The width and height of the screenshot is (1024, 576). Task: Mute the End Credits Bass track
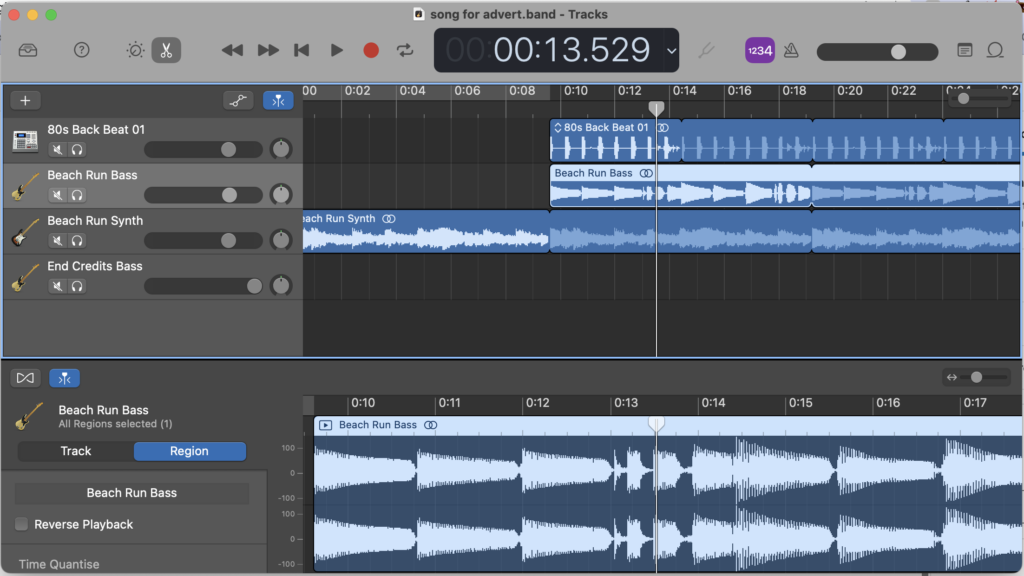[57, 286]
